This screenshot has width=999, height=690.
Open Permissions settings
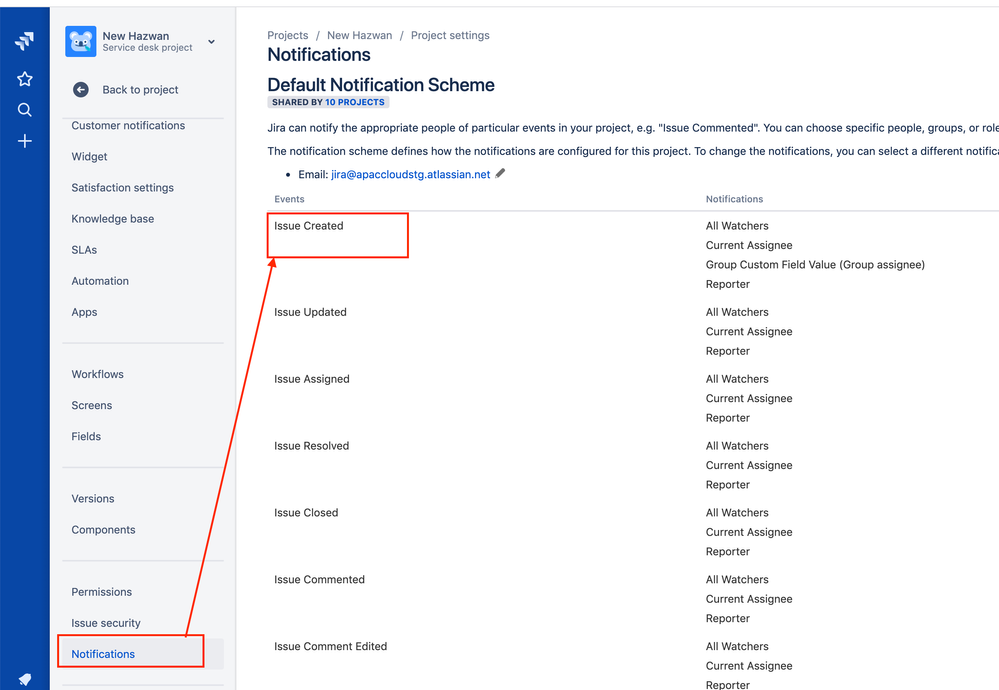tap(101, 592)
